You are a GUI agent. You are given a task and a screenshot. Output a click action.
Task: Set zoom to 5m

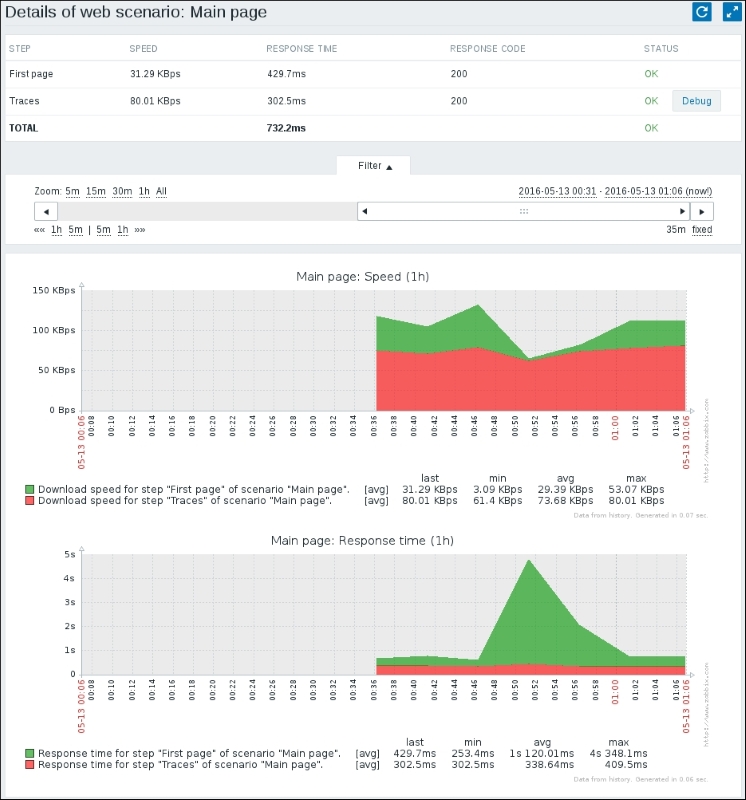pos(72,191)
